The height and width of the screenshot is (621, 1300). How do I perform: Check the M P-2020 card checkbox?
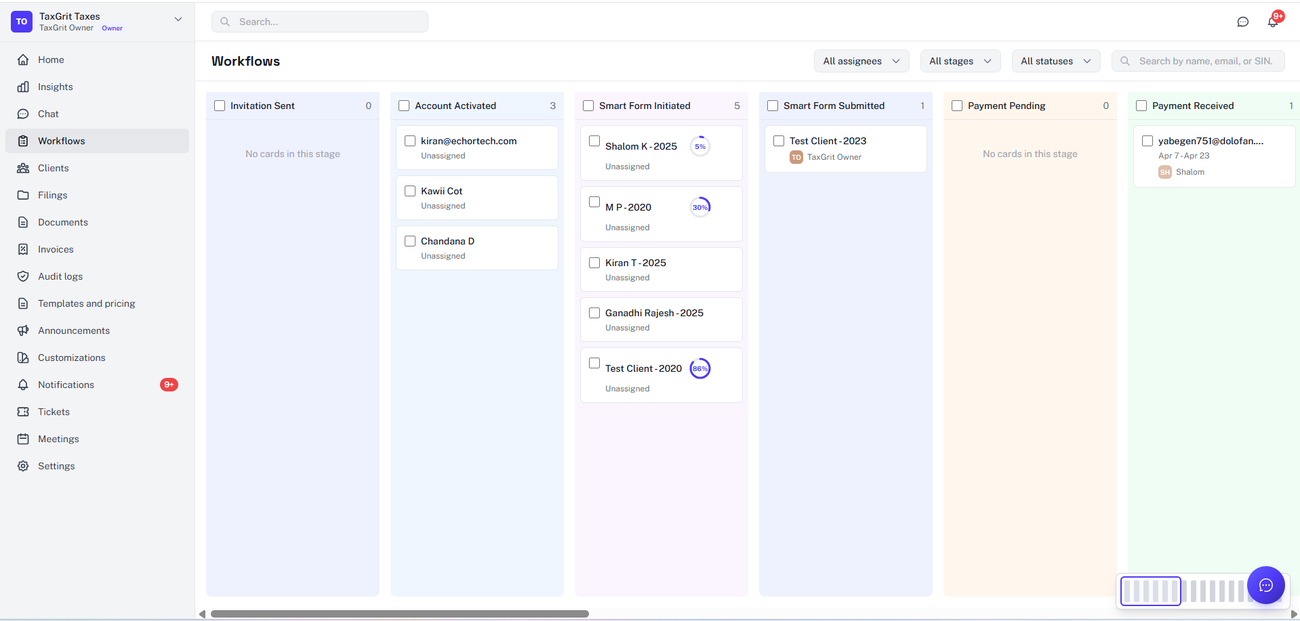594,202
